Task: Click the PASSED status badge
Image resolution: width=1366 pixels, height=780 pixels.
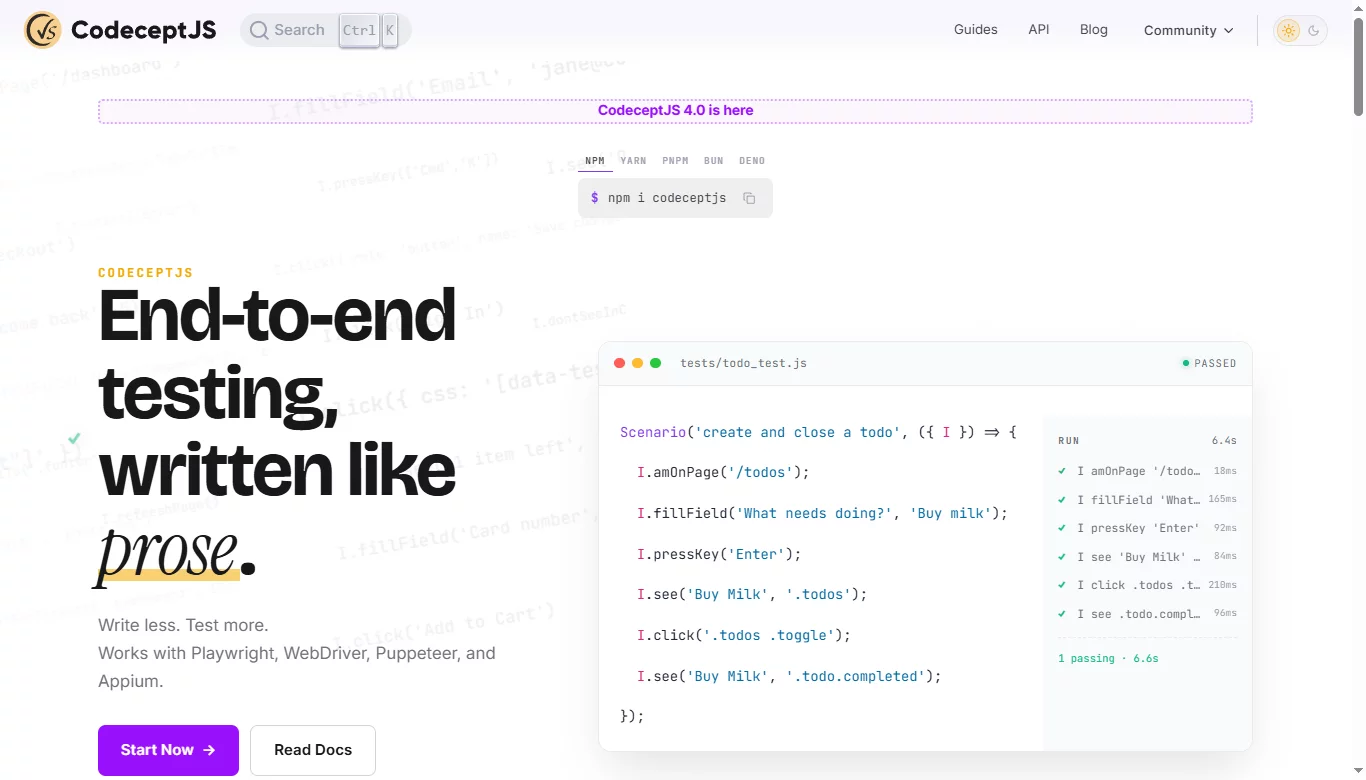Action: 1209,363
